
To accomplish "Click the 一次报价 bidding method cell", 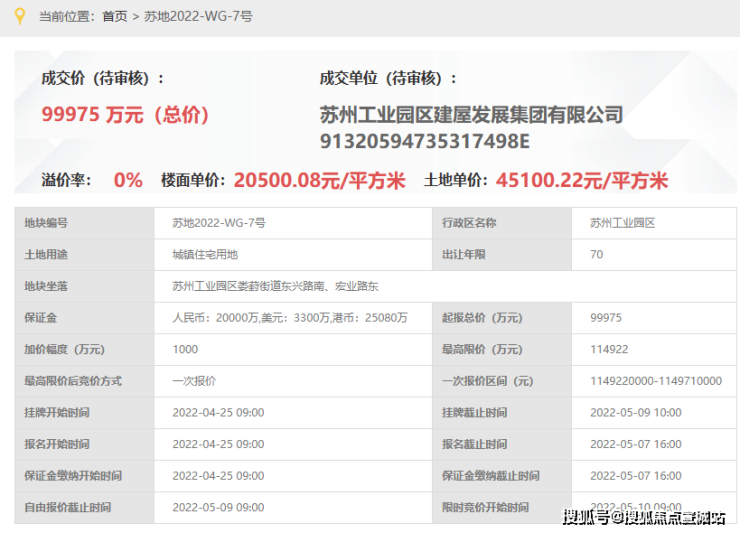I will pyautogui.click(x=293, y=381).
